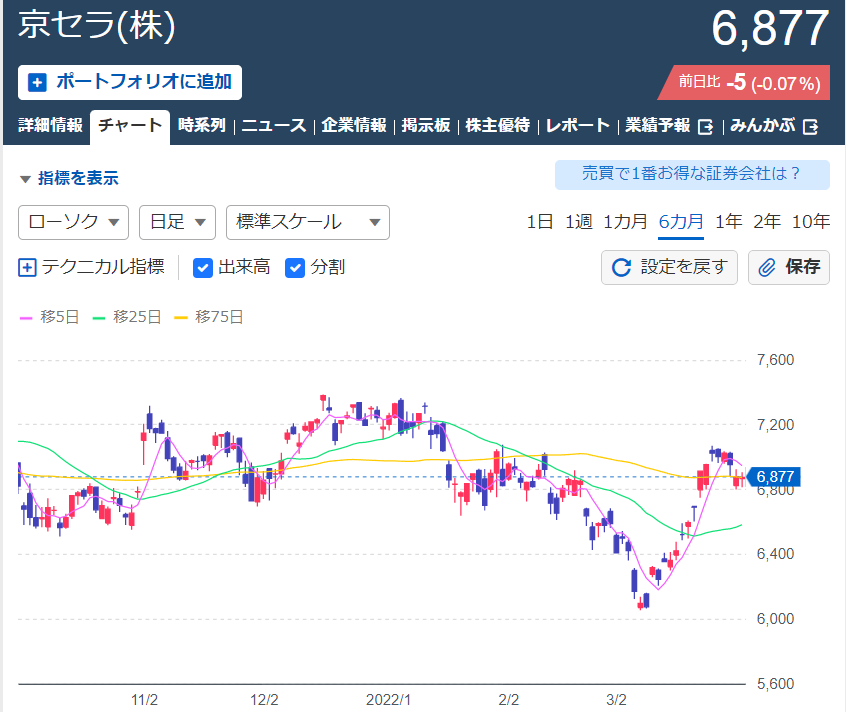Screen dimensions: 846x712
Task: Go to the ニュース tab
Action: (274, 125)
